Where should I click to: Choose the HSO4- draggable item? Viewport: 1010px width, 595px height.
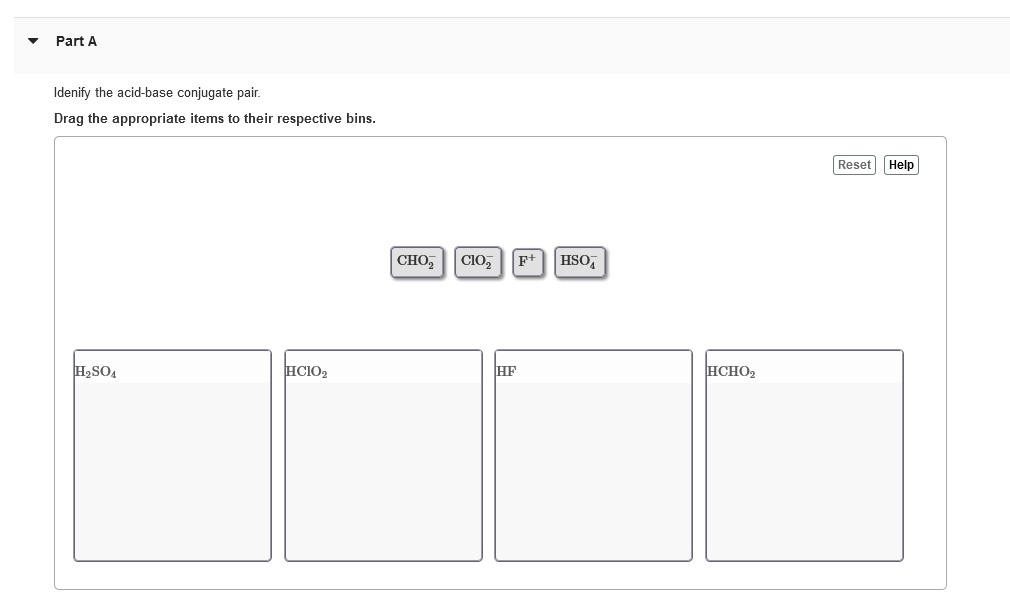579,260
